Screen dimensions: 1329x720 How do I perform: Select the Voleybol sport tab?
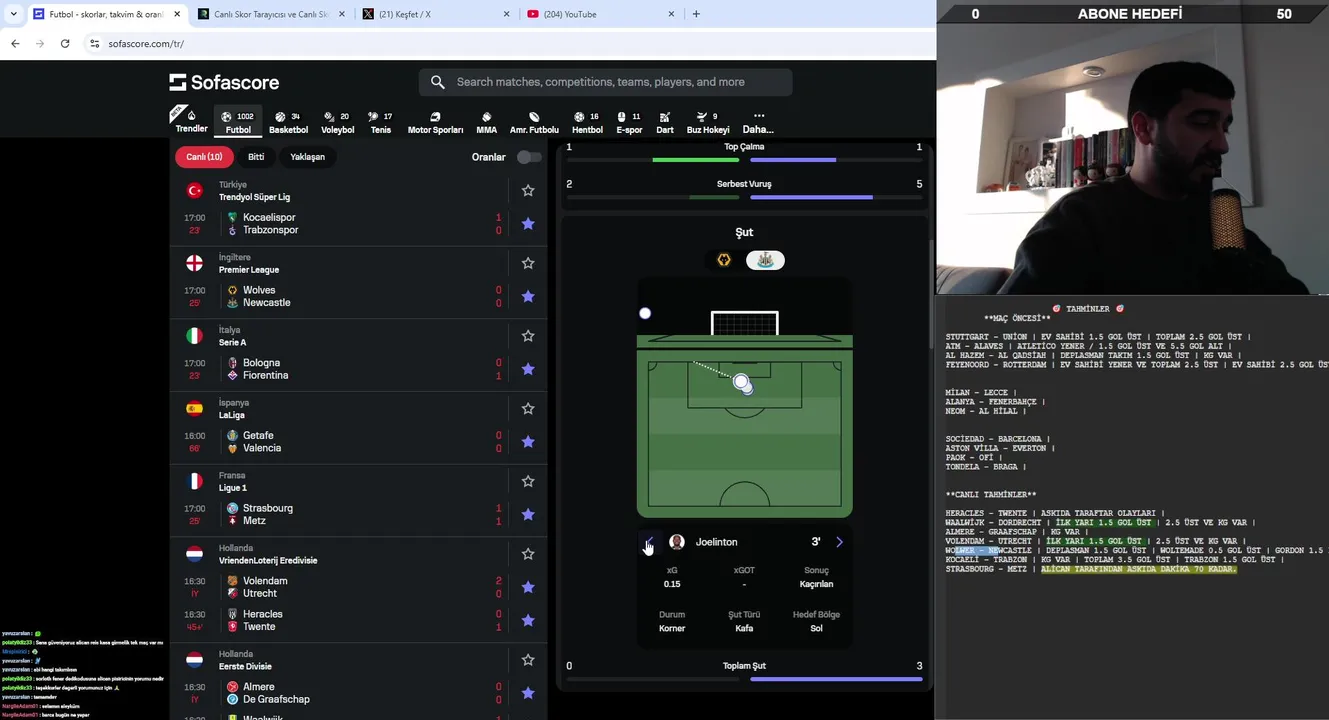[337, 122]
